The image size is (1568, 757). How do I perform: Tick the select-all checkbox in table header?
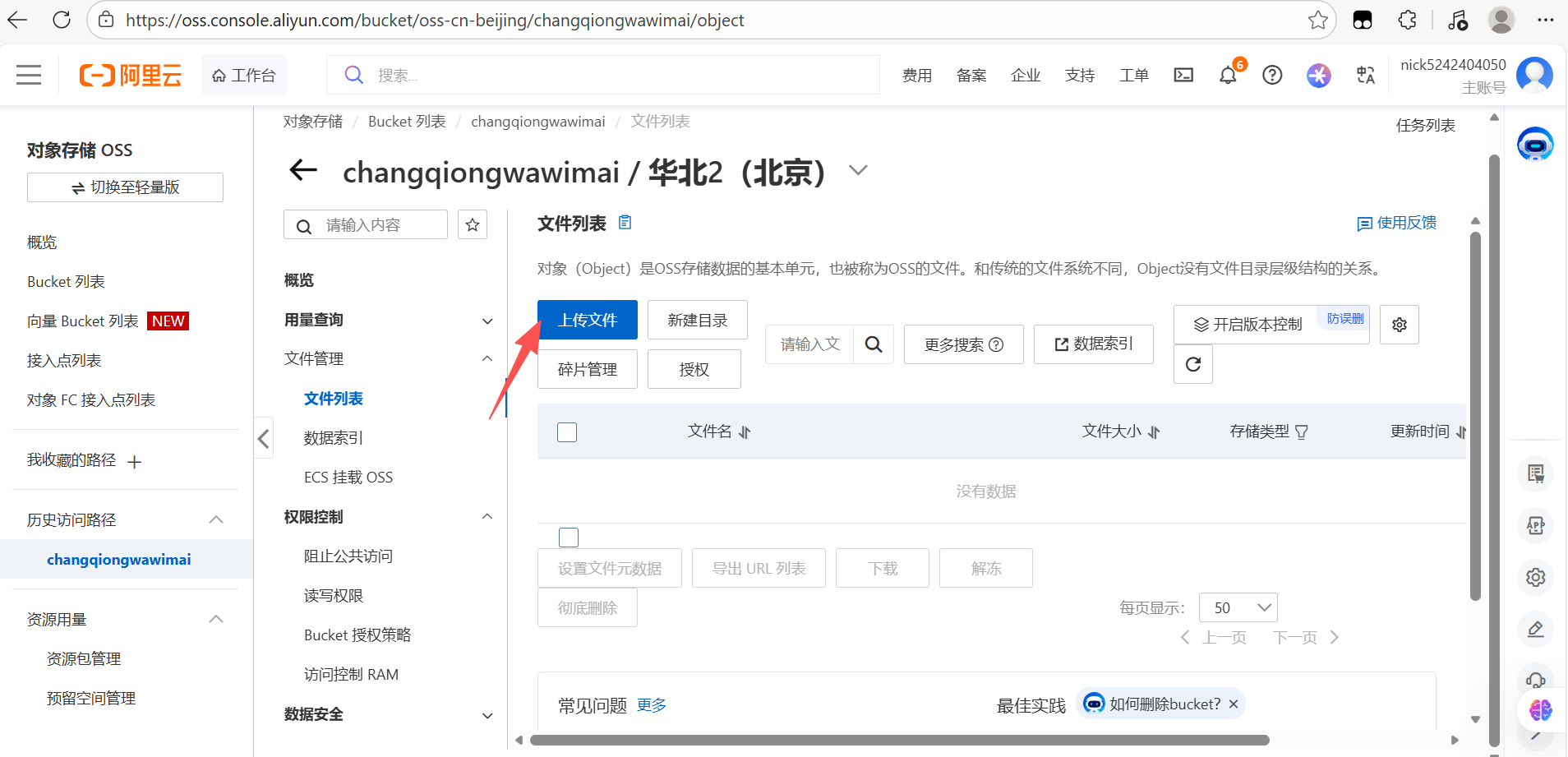coord(567,432)
